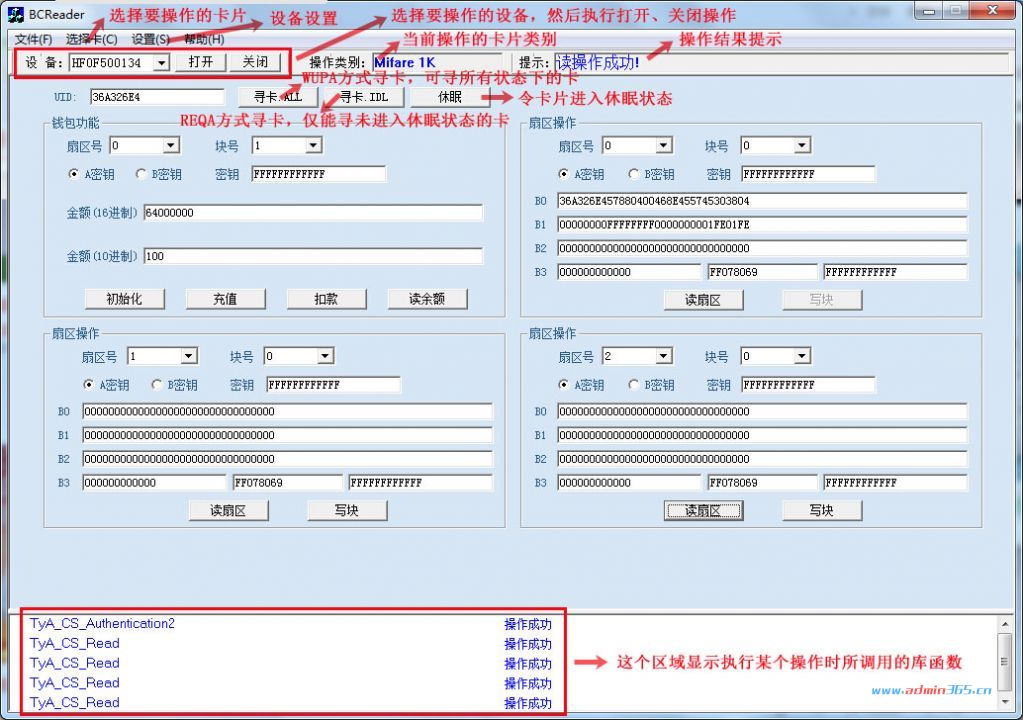Click 写块 button in sector 1 panel

347,510
